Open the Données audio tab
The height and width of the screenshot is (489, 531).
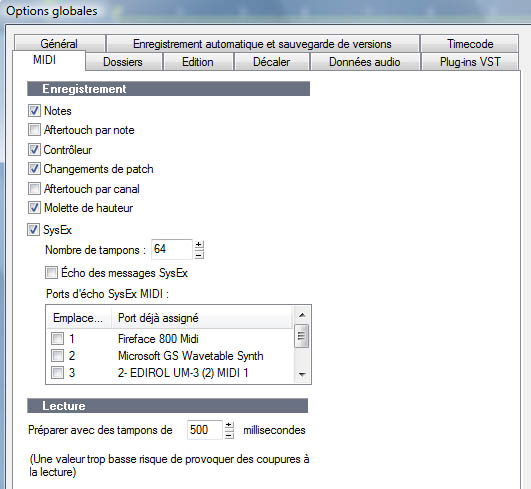[x=365, y=62]
